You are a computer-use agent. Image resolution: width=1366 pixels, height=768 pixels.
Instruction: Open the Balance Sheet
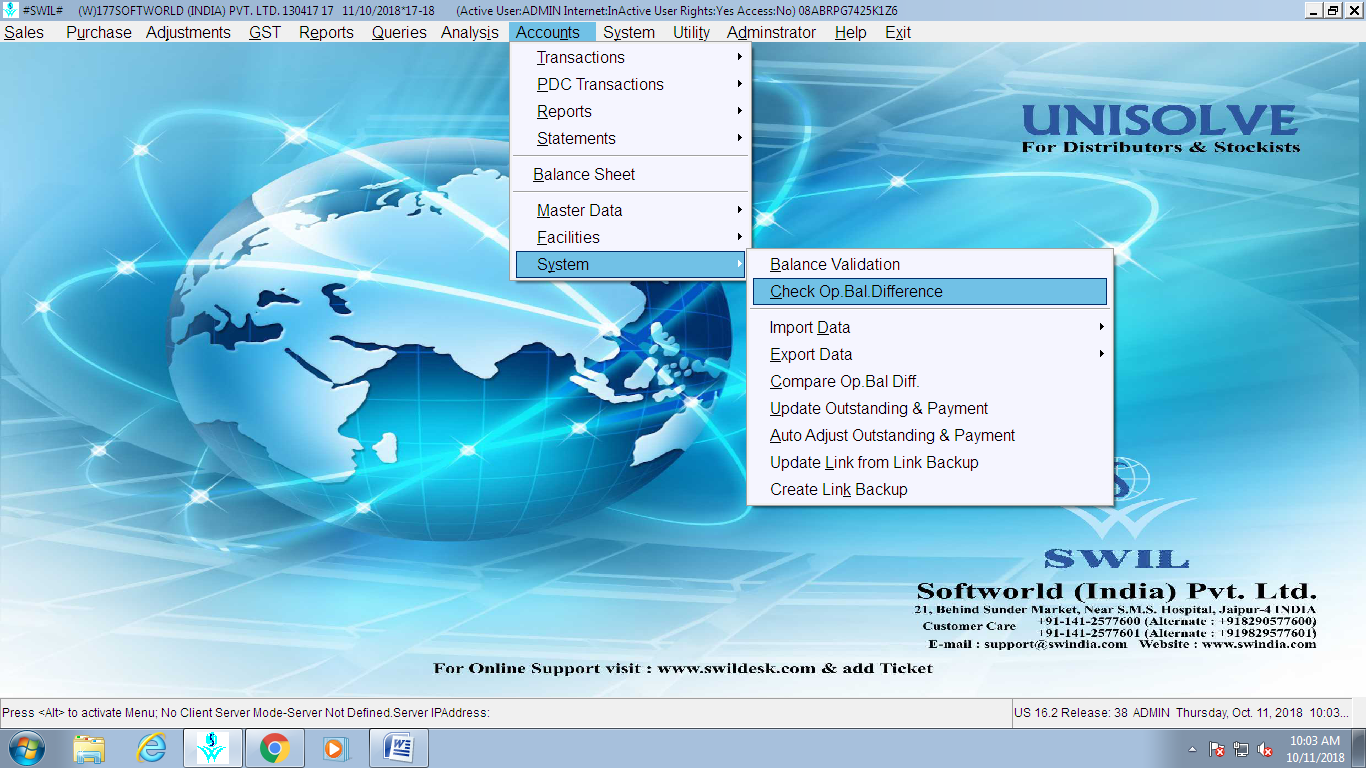click(630, 174)
